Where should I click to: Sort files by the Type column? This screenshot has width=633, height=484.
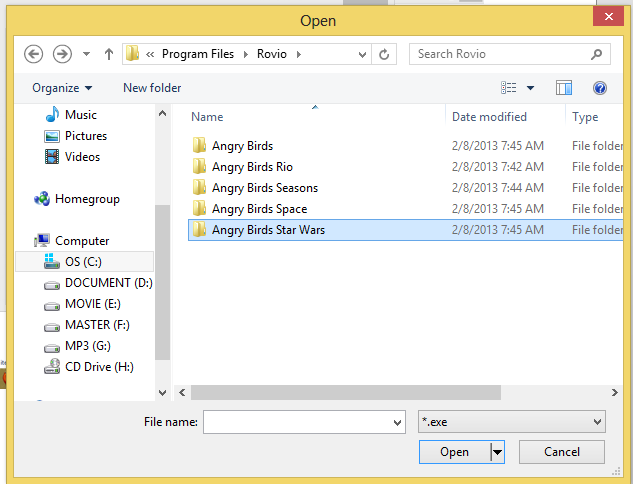pyautogui.click(x=585, y=117)
